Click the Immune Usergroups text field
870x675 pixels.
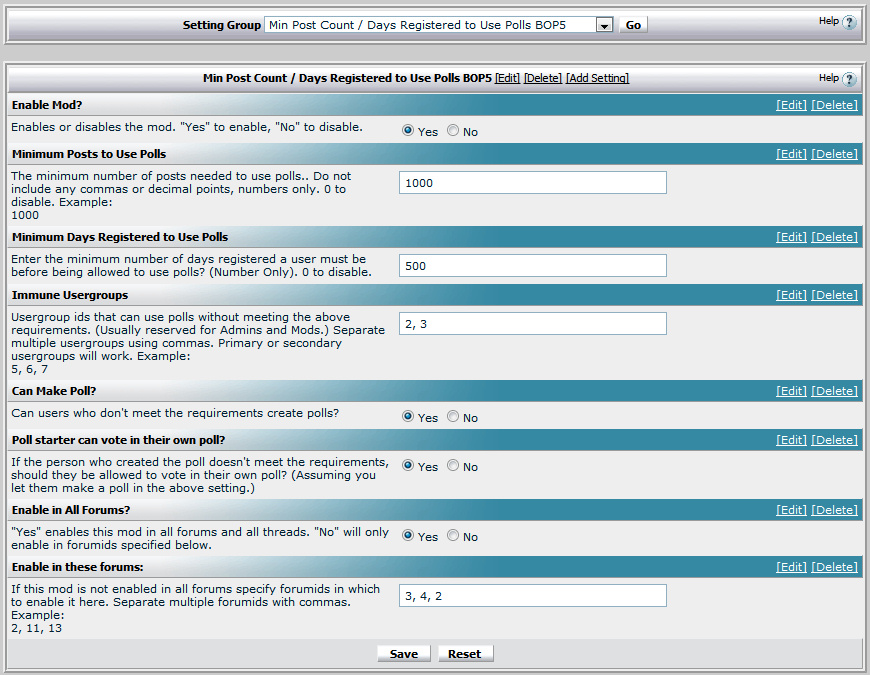pyautogui.click(x=532, y=324)
